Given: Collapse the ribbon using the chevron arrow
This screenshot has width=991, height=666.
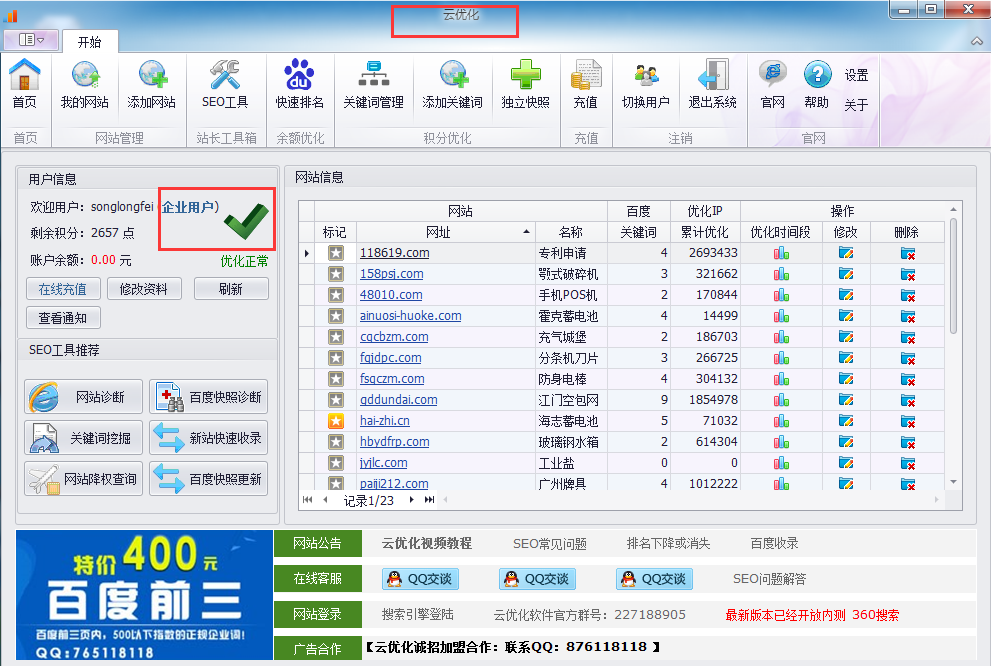Looking at the screenshot, I should pos(976,41).
